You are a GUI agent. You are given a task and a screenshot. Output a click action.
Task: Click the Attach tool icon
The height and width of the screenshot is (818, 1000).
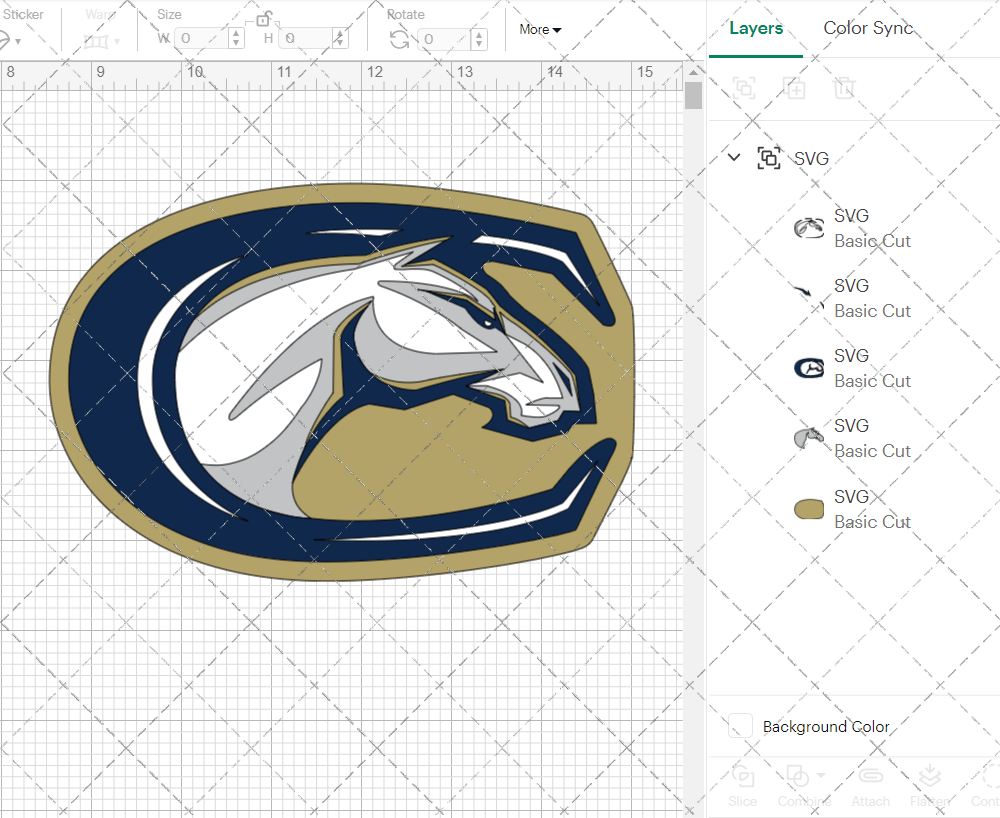coord(870,775)
